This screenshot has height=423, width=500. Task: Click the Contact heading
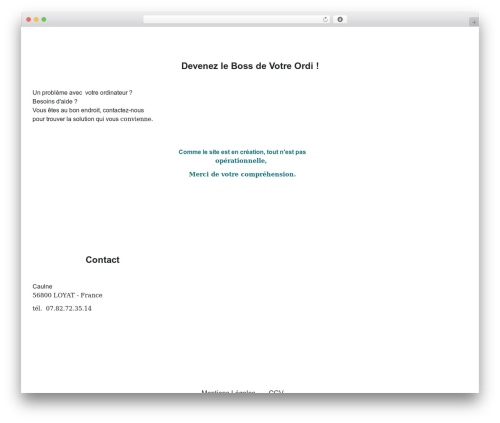coord(102,260)
